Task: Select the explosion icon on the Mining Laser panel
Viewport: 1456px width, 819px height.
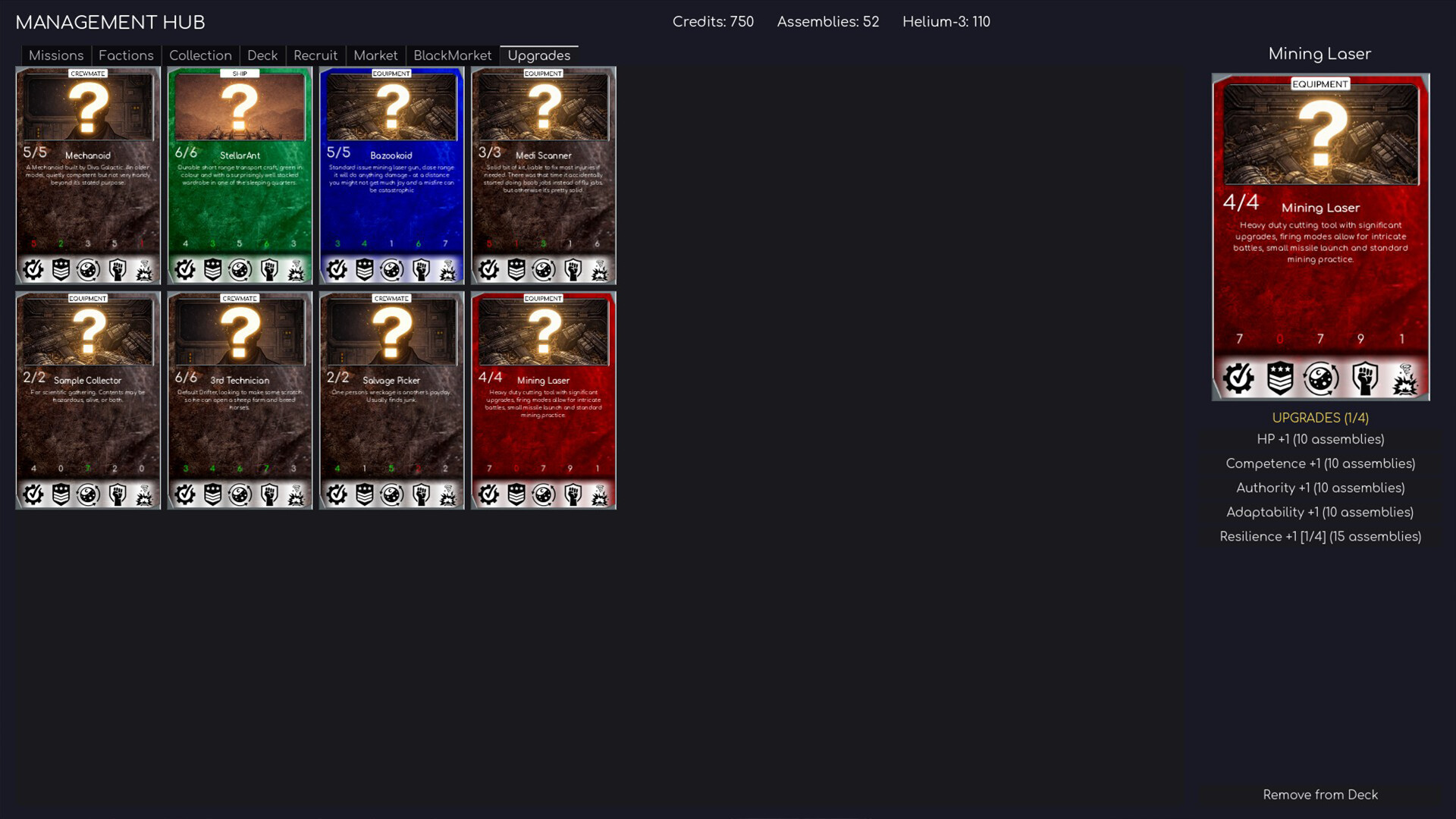Action: click(1407, 379)
